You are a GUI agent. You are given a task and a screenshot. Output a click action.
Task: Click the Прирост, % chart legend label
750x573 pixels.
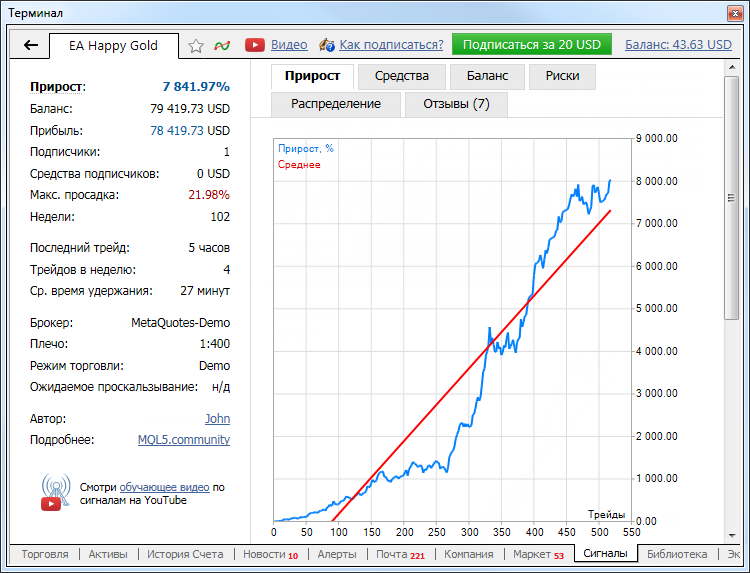306,148
